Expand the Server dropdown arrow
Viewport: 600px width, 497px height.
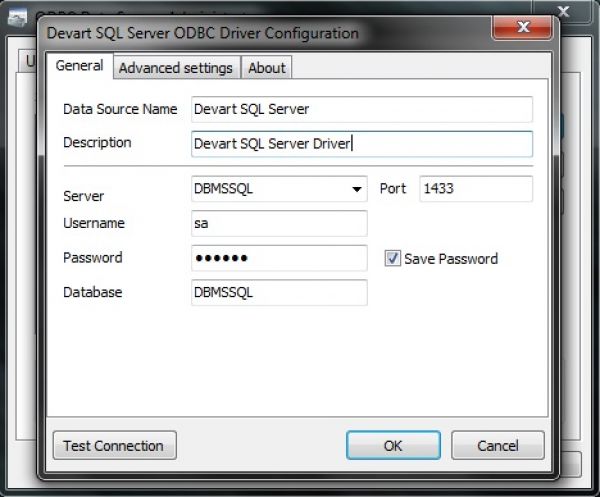coord(357,189)
